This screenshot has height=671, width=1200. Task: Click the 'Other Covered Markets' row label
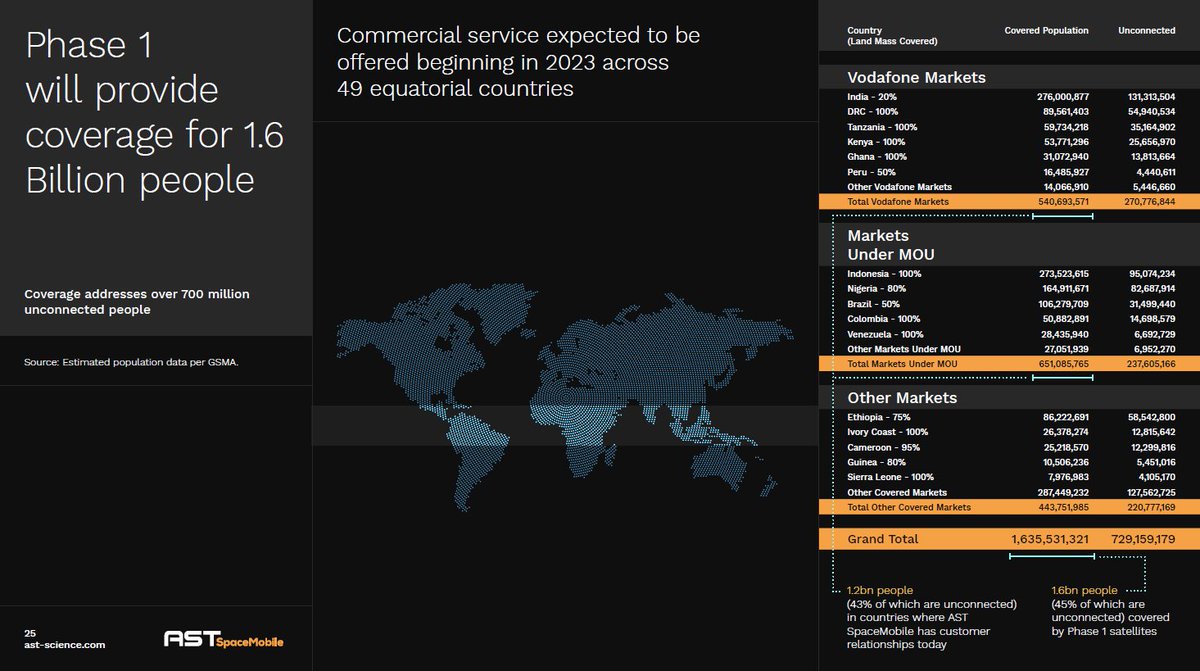tap(897, 492)
